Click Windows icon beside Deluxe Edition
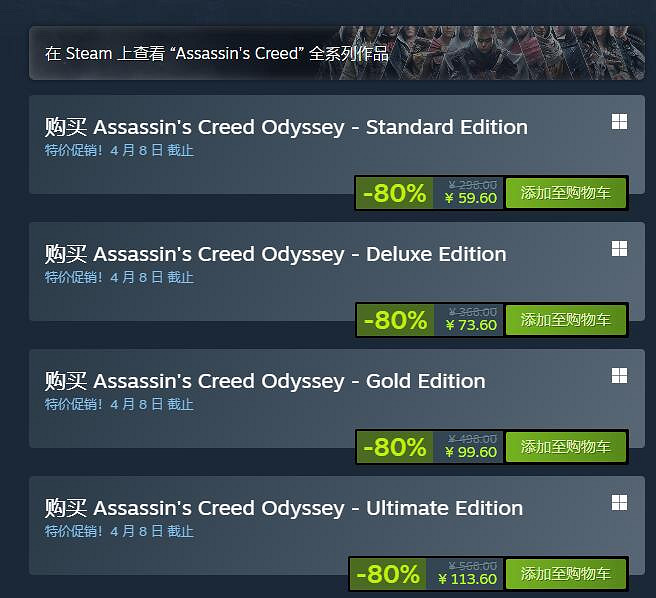The height and width of the screenshot is (598, 656). 619,249
